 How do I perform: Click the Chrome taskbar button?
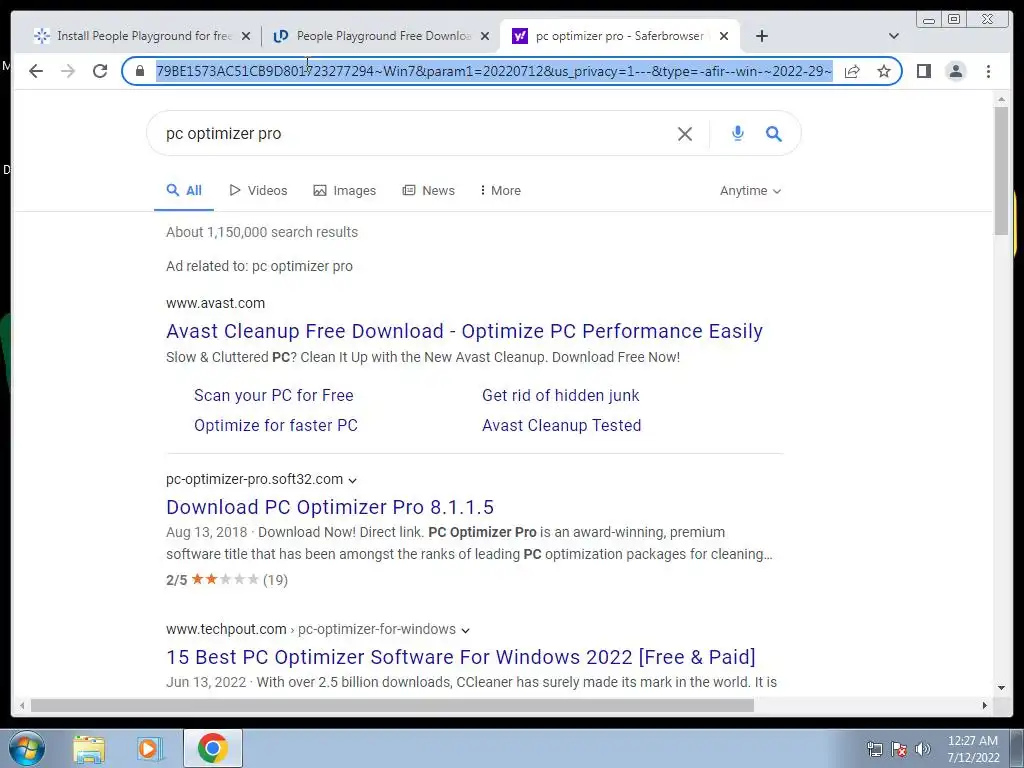click(x=213, y=748)
